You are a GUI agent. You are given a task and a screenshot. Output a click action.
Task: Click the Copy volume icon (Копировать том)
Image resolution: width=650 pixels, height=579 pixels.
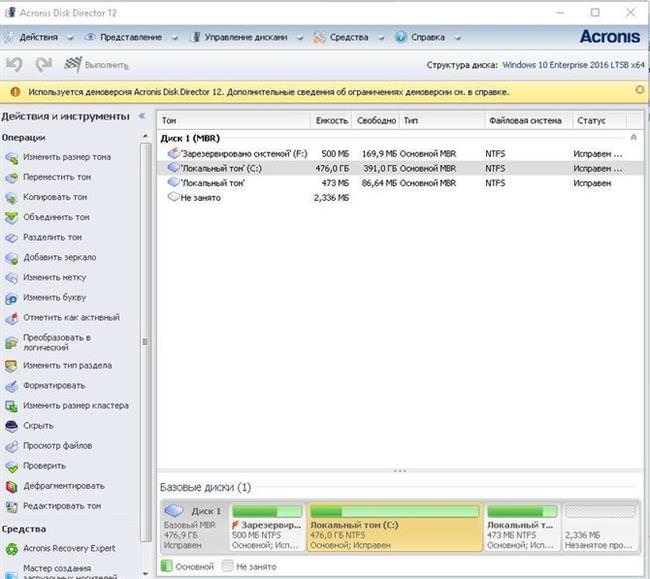pyautogui.click(x=12, y=198)
